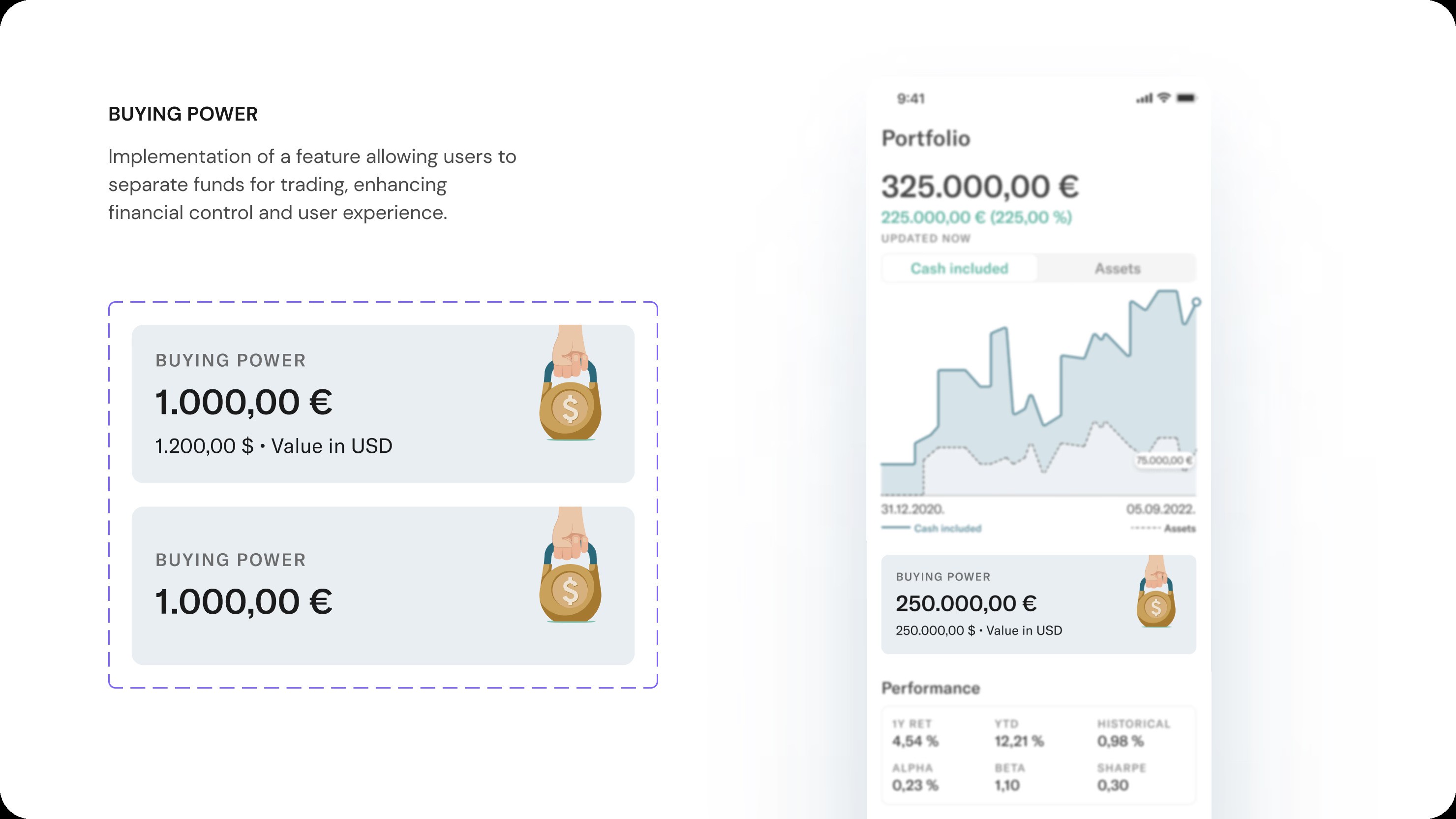Click the Performance section heading
Screen dimensions: 1456x819
tap(930, 688)
